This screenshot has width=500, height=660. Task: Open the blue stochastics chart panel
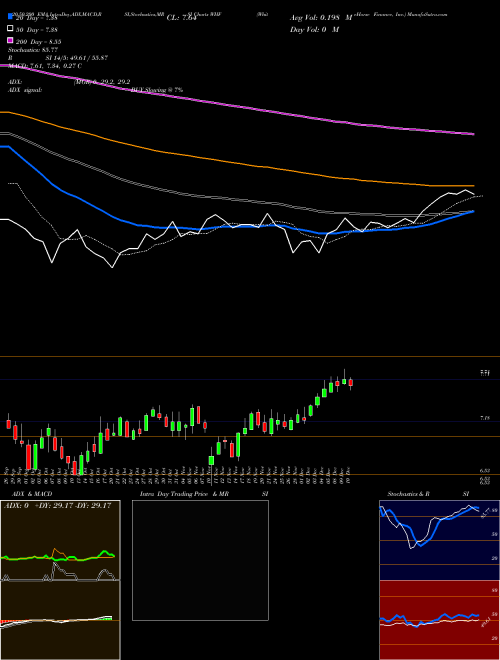point(439,540)
